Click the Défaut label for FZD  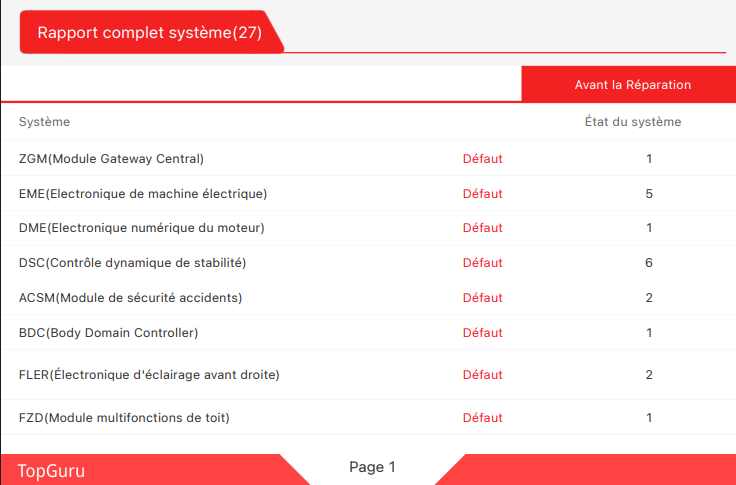(x=482, y=418)
